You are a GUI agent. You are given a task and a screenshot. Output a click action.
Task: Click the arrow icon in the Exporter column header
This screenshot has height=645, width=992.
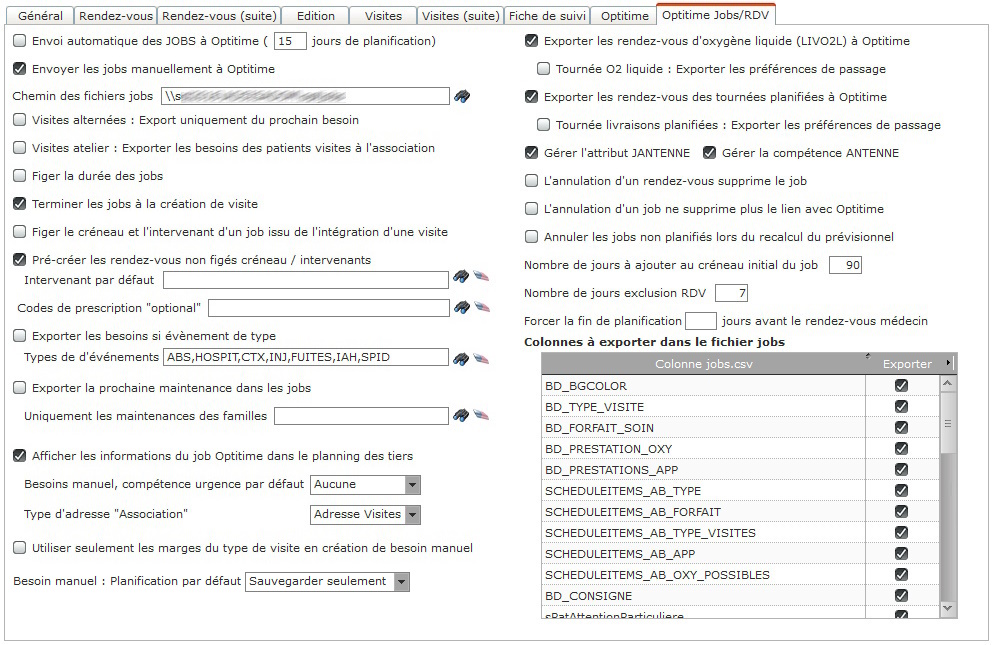click(x=948, y=362)
